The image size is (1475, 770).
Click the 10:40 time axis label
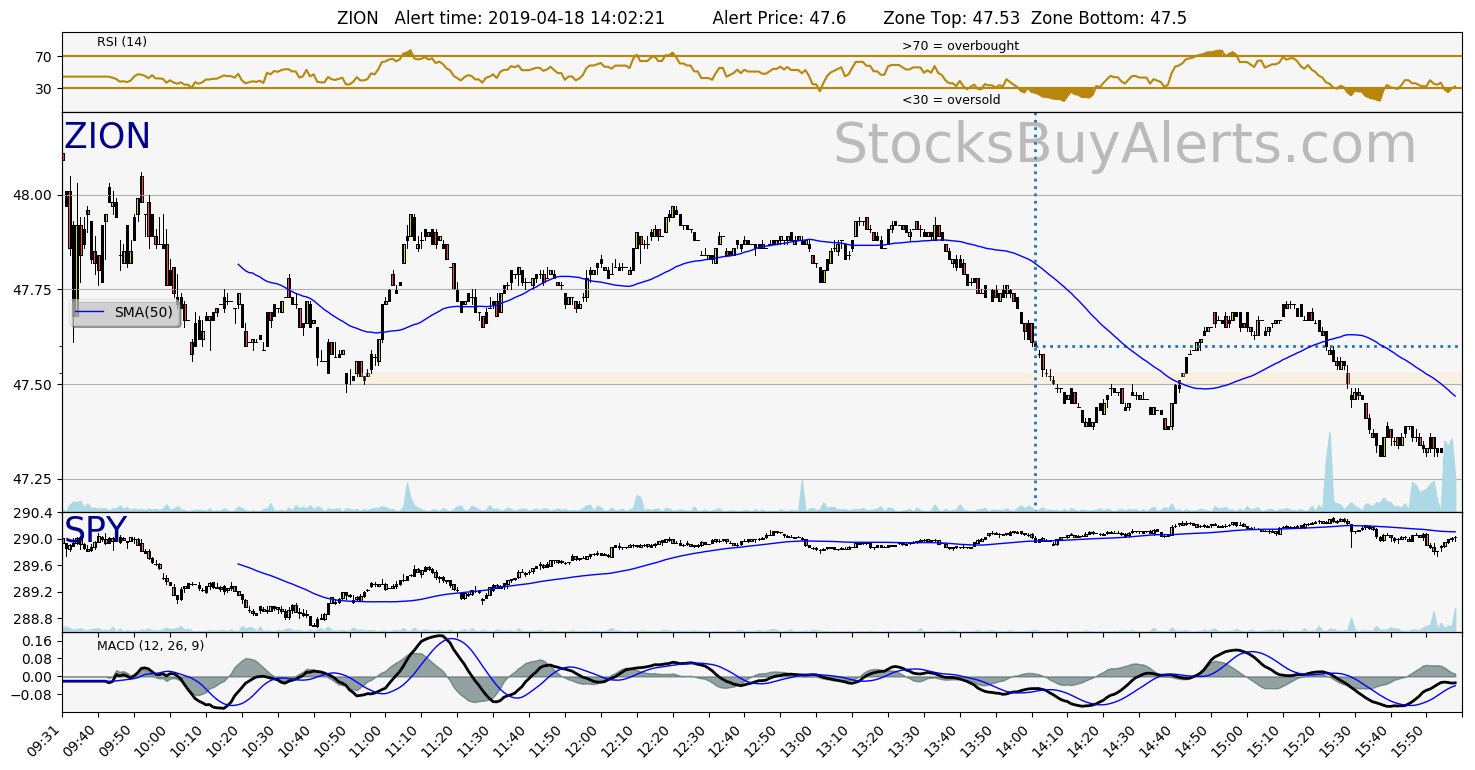(295, 740)
